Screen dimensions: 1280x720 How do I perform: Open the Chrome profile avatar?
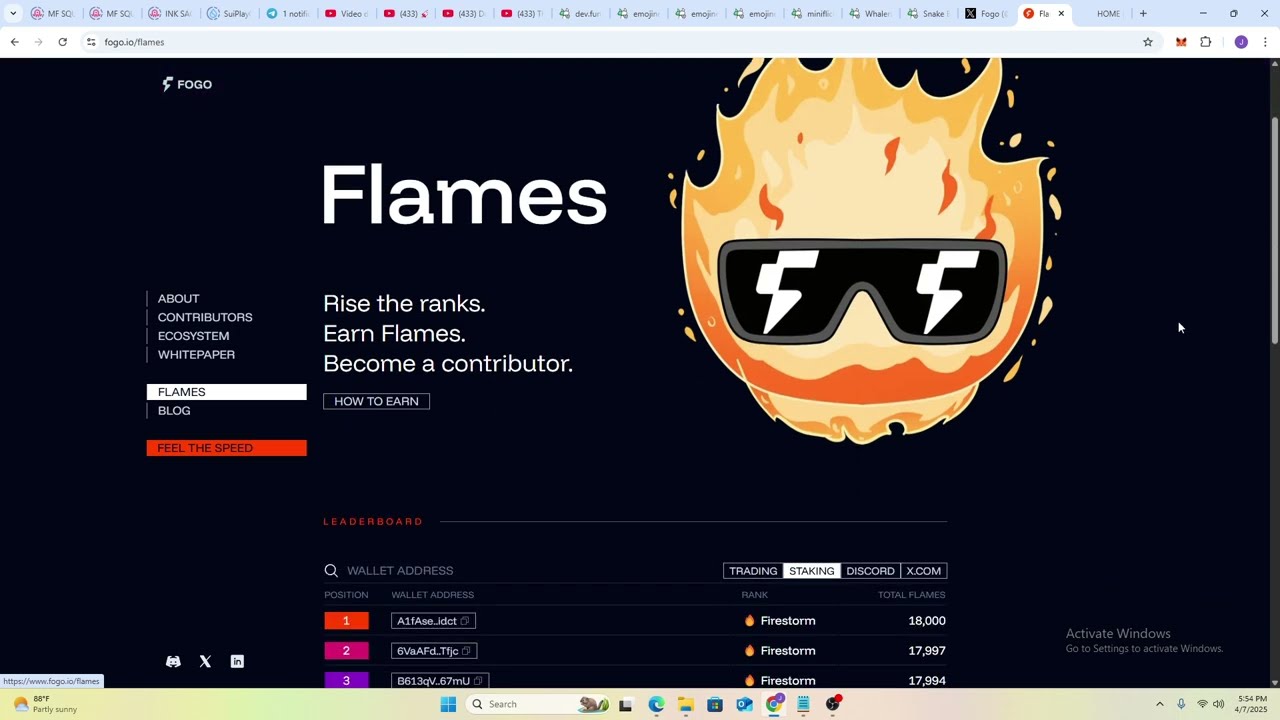click(1241, 42)
